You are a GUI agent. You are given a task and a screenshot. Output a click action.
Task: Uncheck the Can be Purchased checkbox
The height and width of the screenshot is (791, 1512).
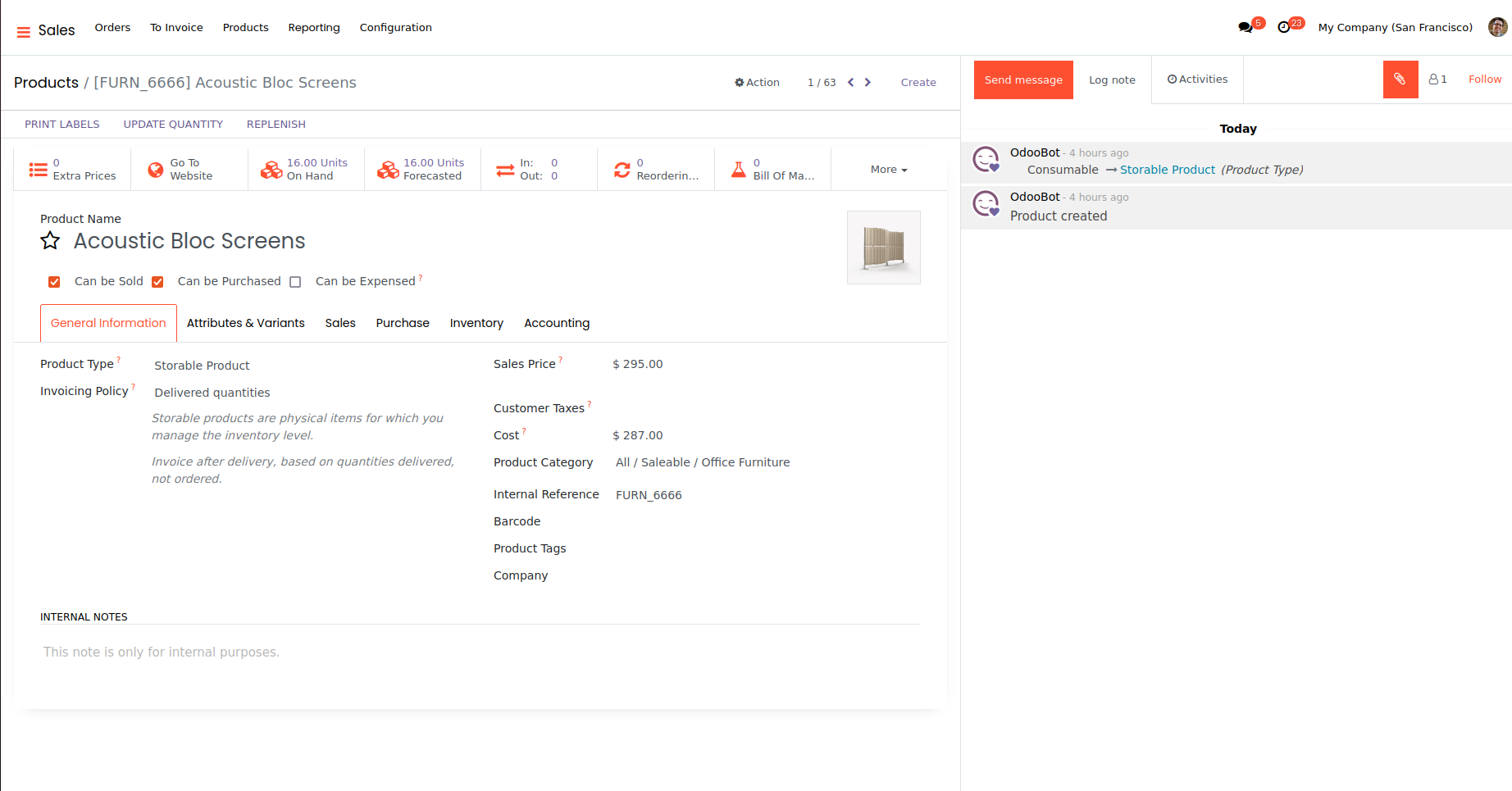coord(157,282)
